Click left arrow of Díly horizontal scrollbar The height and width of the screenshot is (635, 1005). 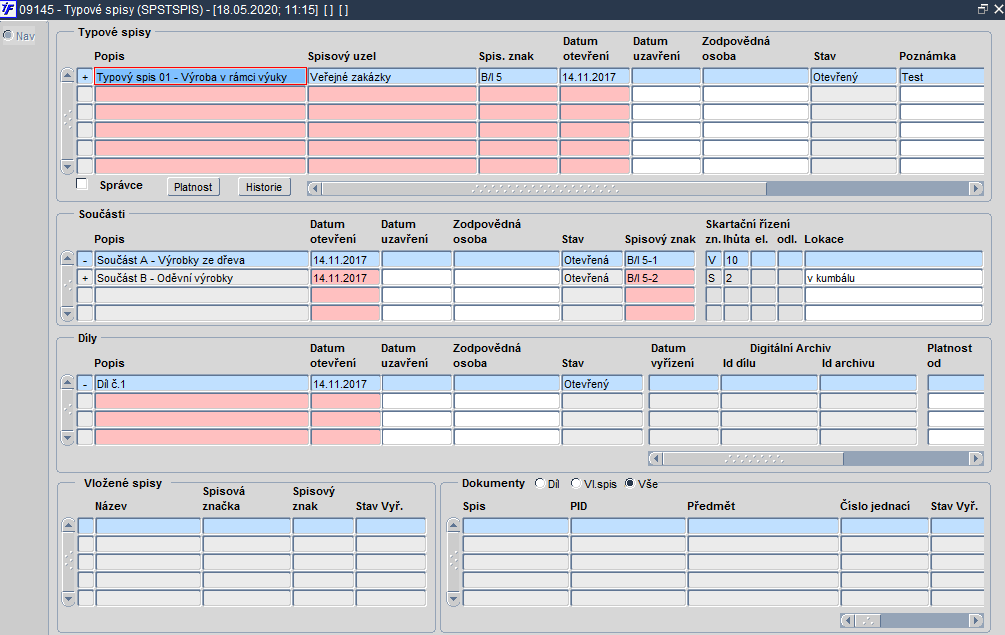pyautogui.click(x=655, y=459)
